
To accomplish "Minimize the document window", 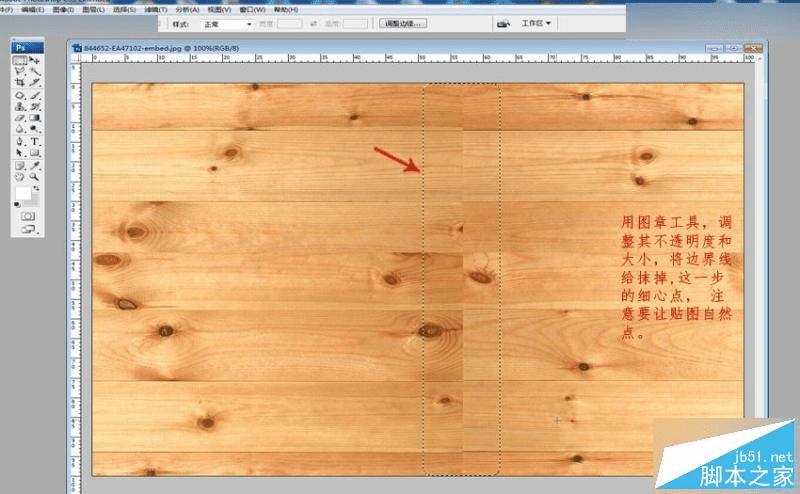I will (x=715, y=48).
